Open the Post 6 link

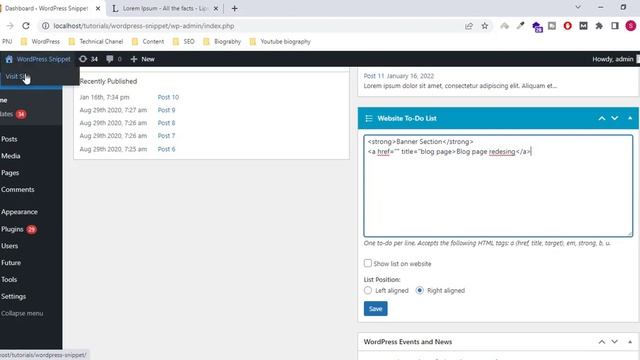(167, 149)
